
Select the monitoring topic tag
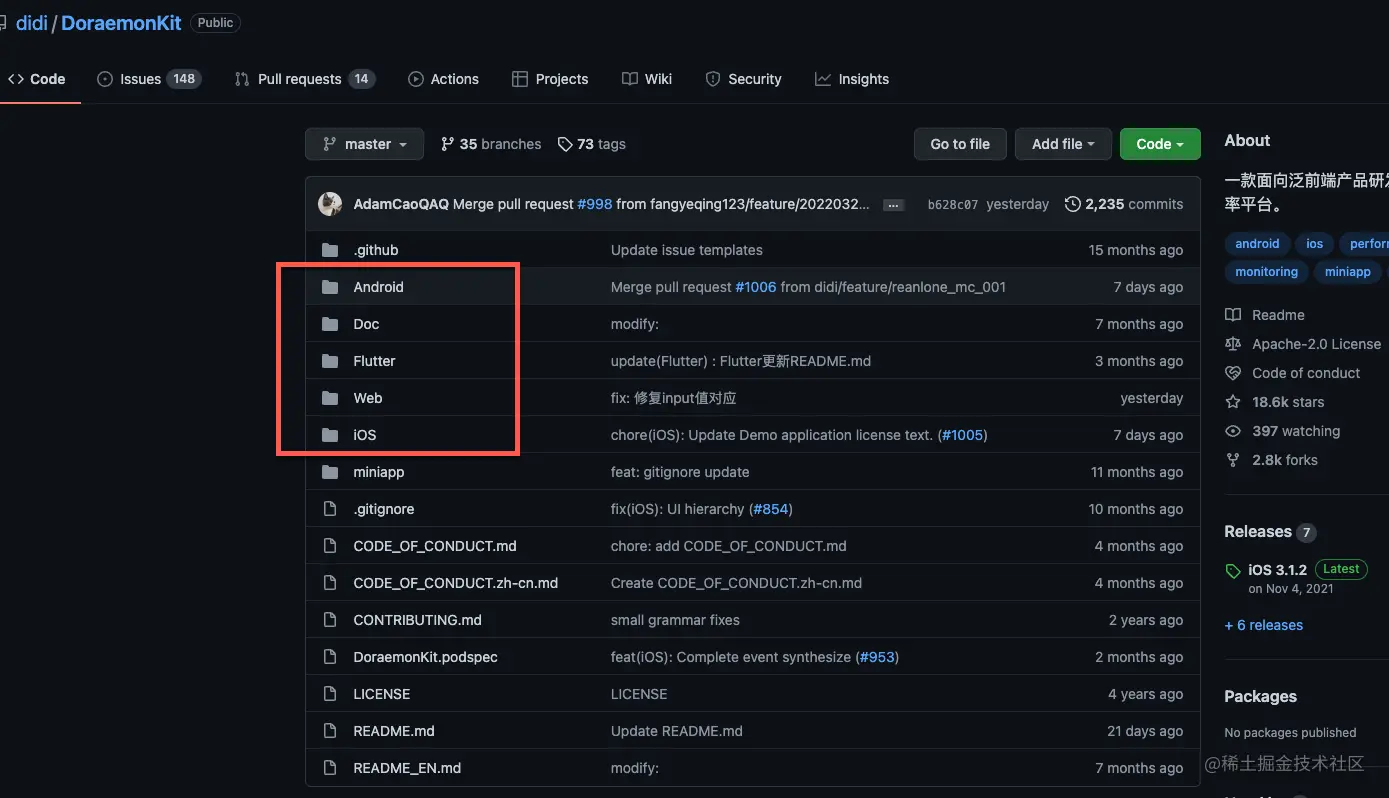[x=1266, y=272]
